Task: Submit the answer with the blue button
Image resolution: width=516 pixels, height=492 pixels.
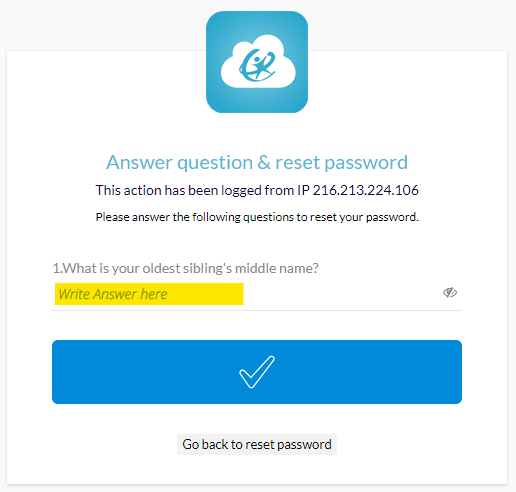Action: click(x=257, y=372)
